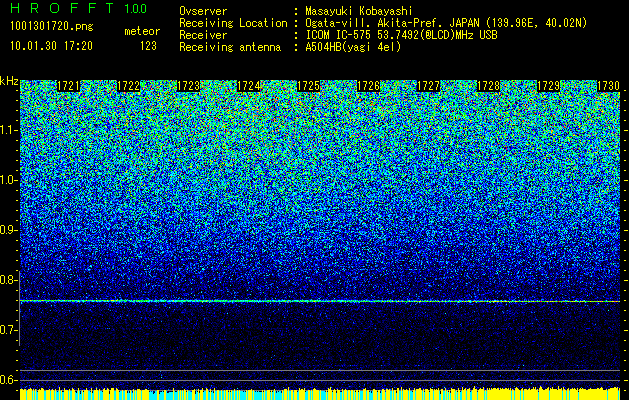This screenshot has height=400, width=629.
Task: Click the file name 1001301720.png
Action: click(x=52, y=27)
